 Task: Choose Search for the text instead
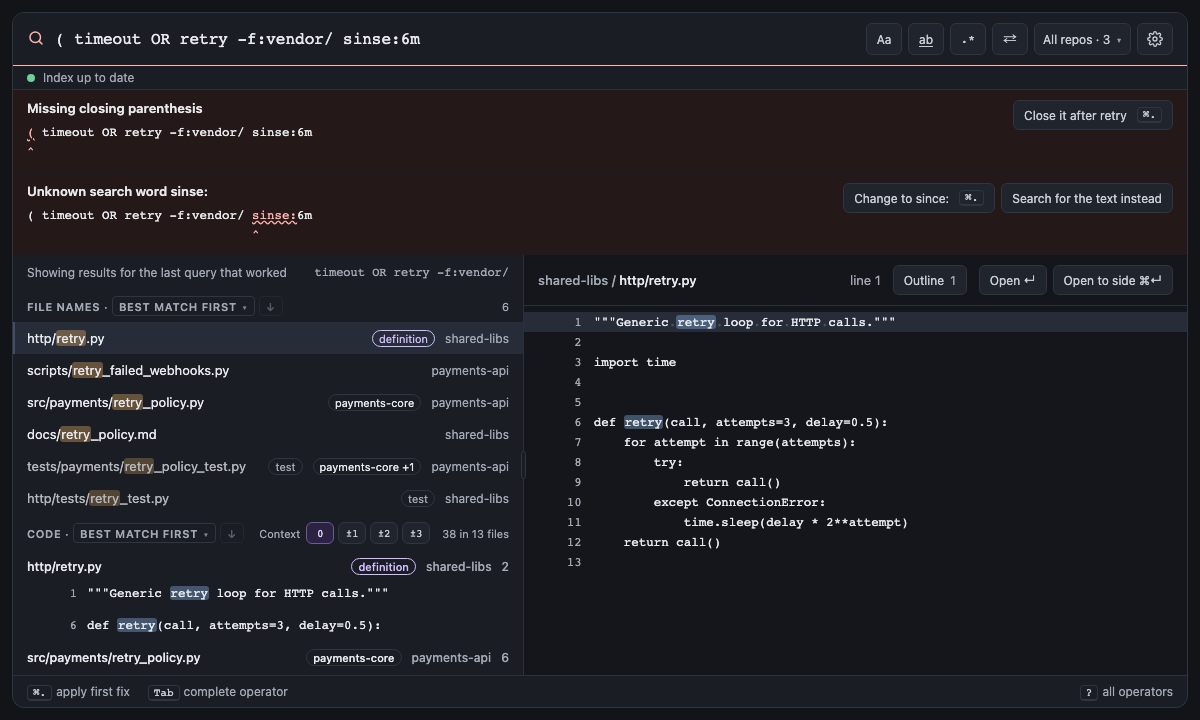(x=1086, y=198)
